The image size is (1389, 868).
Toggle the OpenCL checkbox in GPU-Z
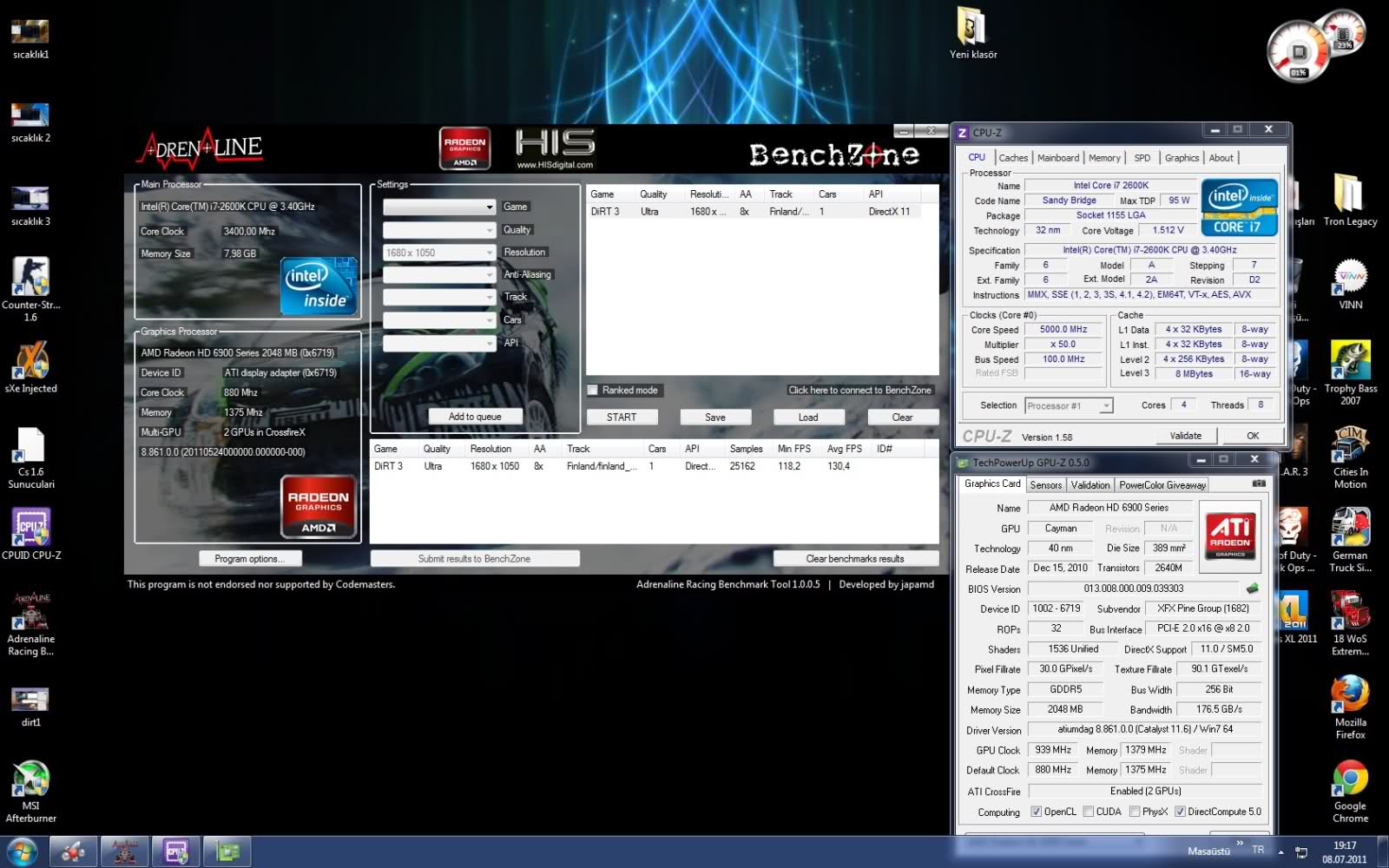point(1036,812)
